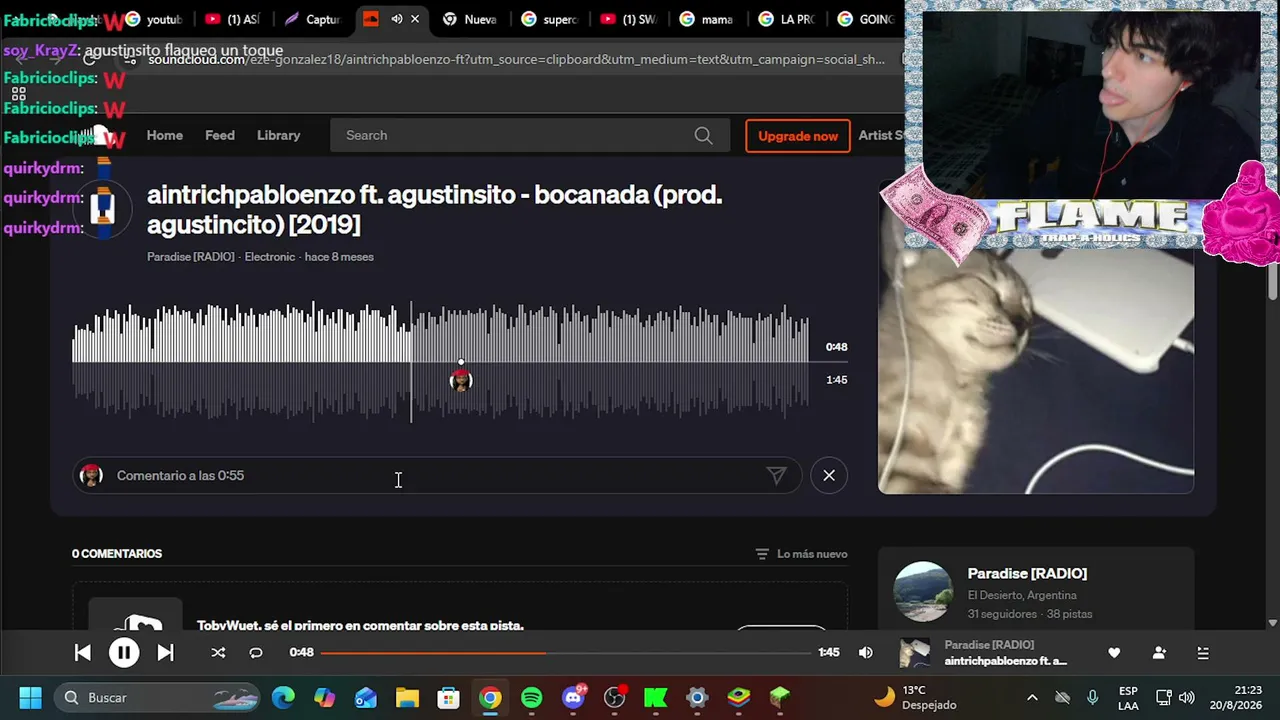Screen dimensions: 1280x720
Task: Open OBS Studio from taskbar
Action: (x=614, y=697)
